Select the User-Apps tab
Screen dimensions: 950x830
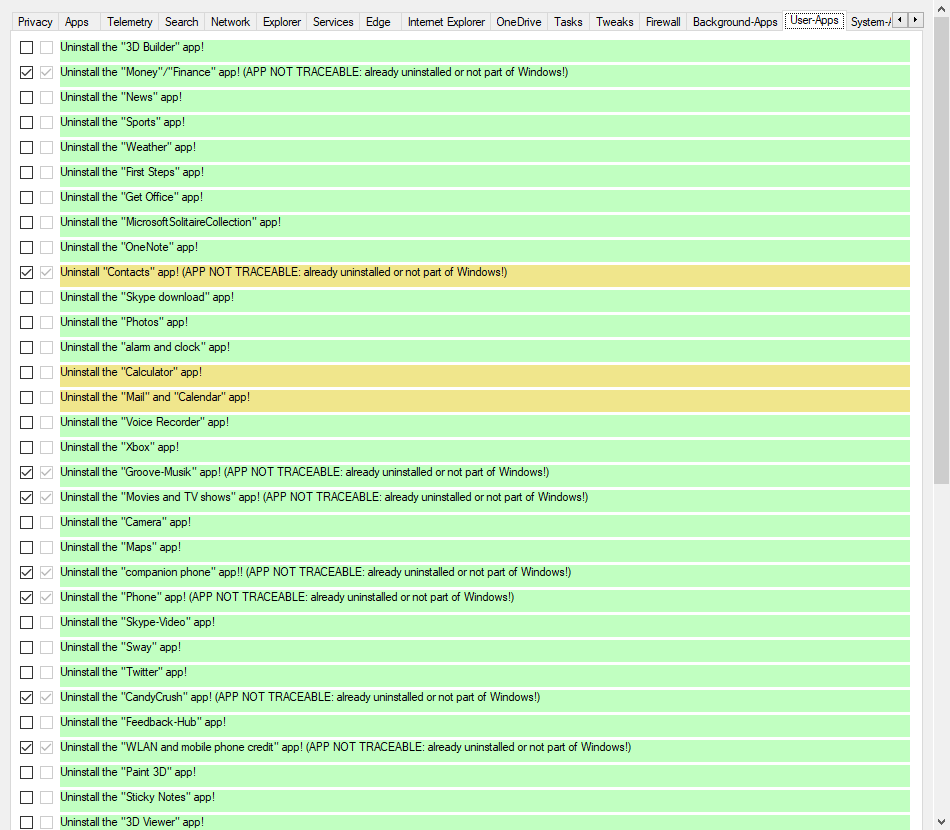pyautogui.click(x=814, y=21)
